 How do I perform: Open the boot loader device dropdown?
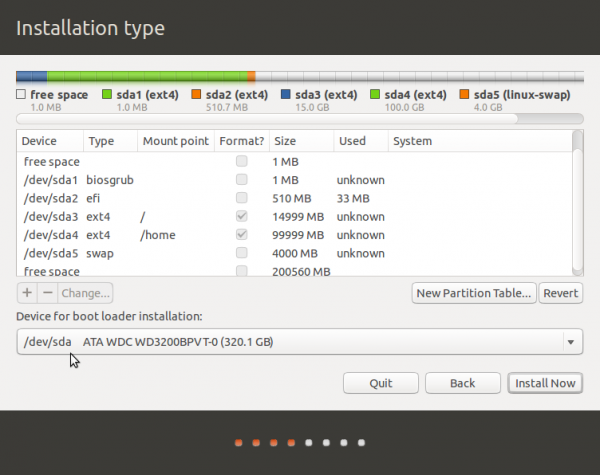(299, 343)
